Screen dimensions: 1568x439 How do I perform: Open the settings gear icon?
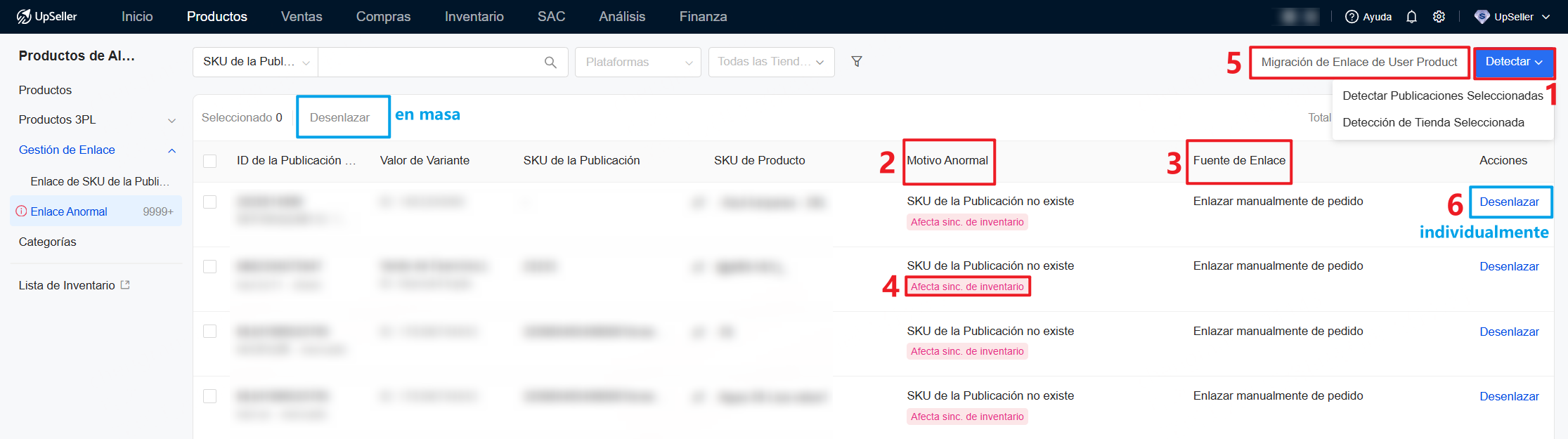coord(1439,17)
